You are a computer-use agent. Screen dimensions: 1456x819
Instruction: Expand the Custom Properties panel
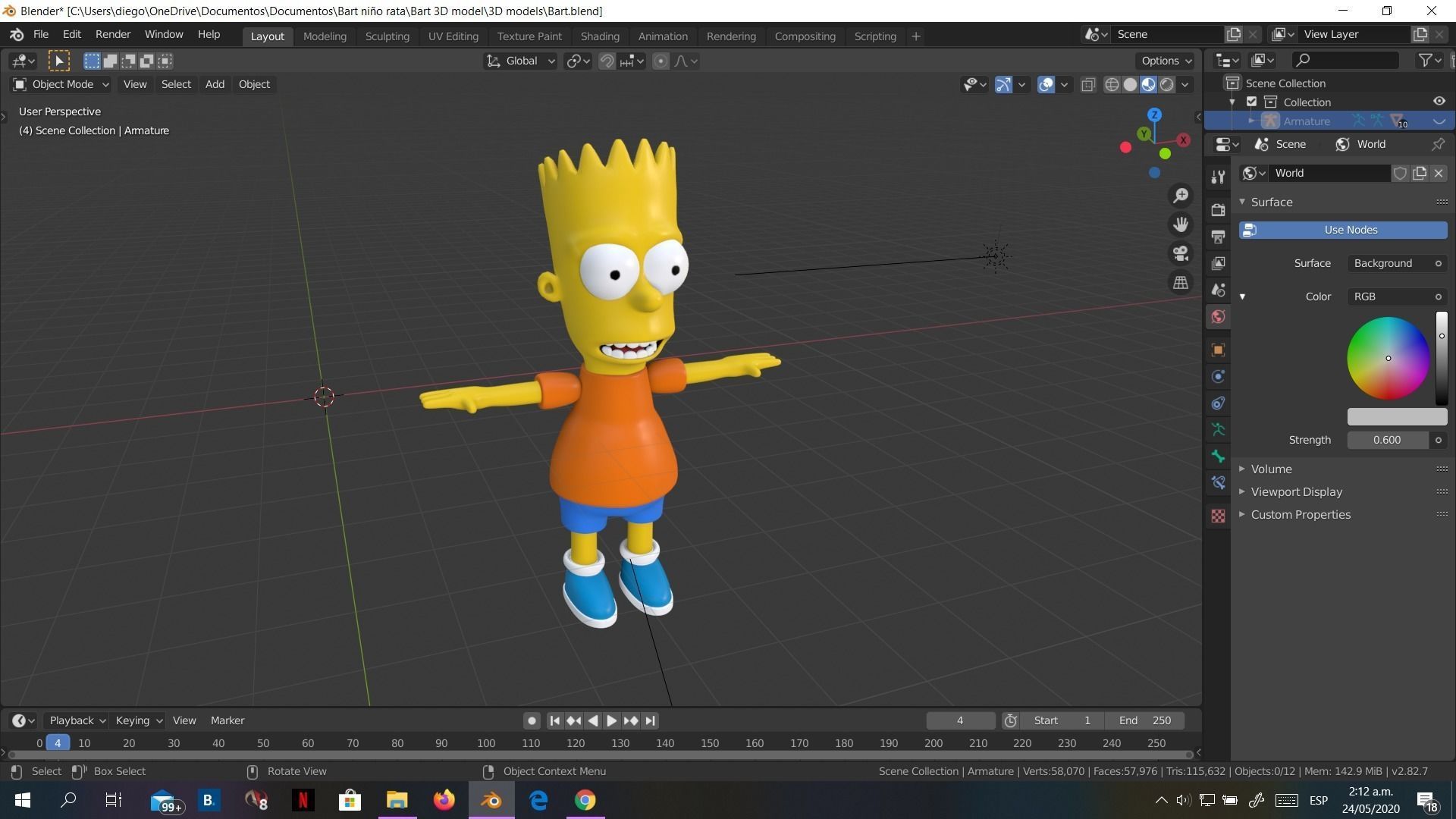coord(1301,514)
